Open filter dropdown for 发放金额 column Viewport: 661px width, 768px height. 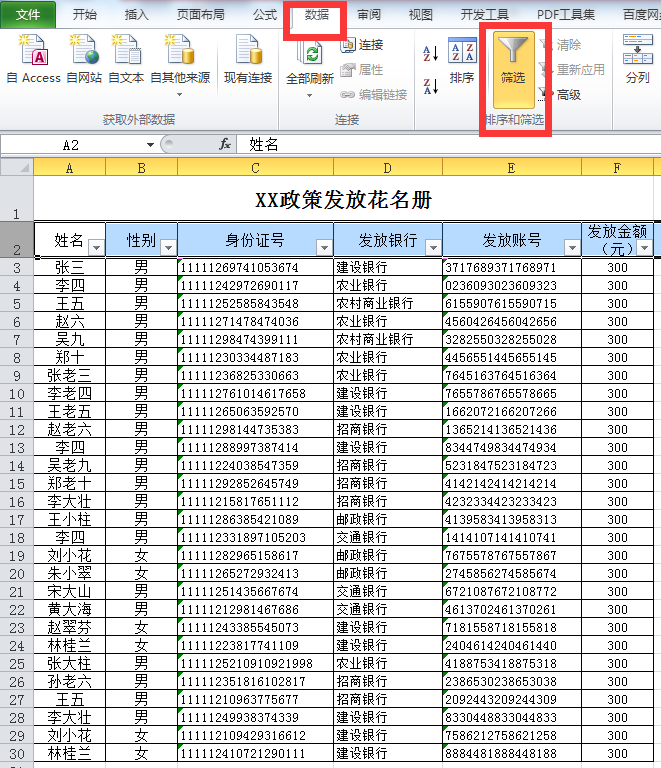644,248
